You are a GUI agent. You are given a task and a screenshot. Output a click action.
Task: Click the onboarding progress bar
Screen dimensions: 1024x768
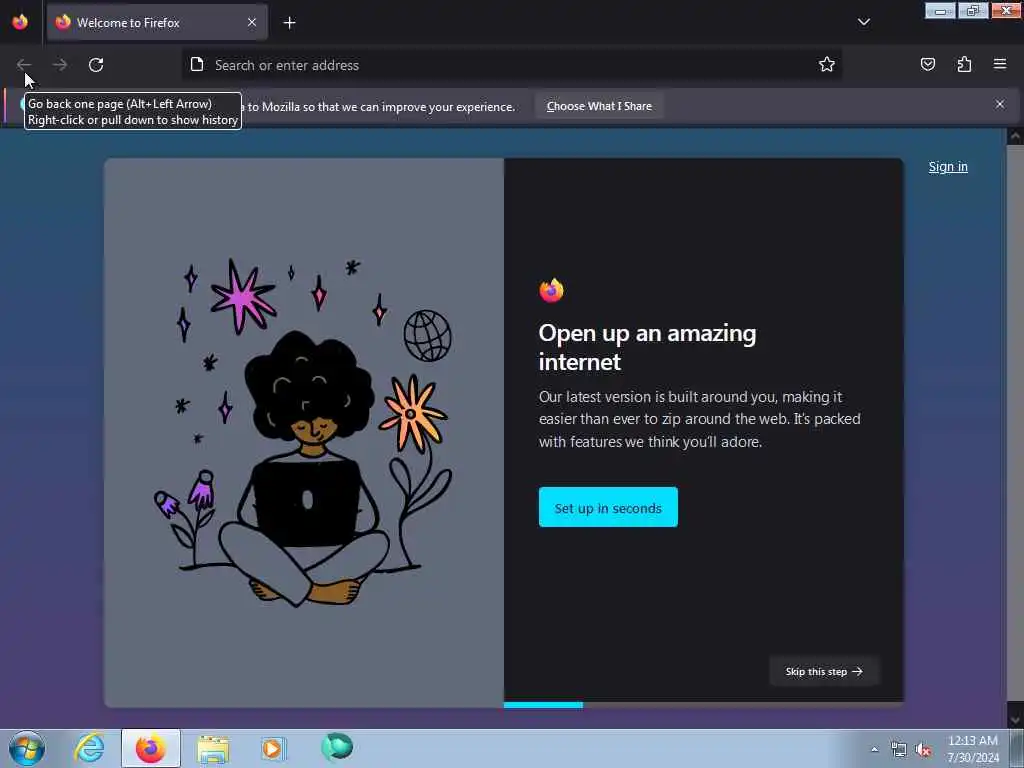(703, 705)
